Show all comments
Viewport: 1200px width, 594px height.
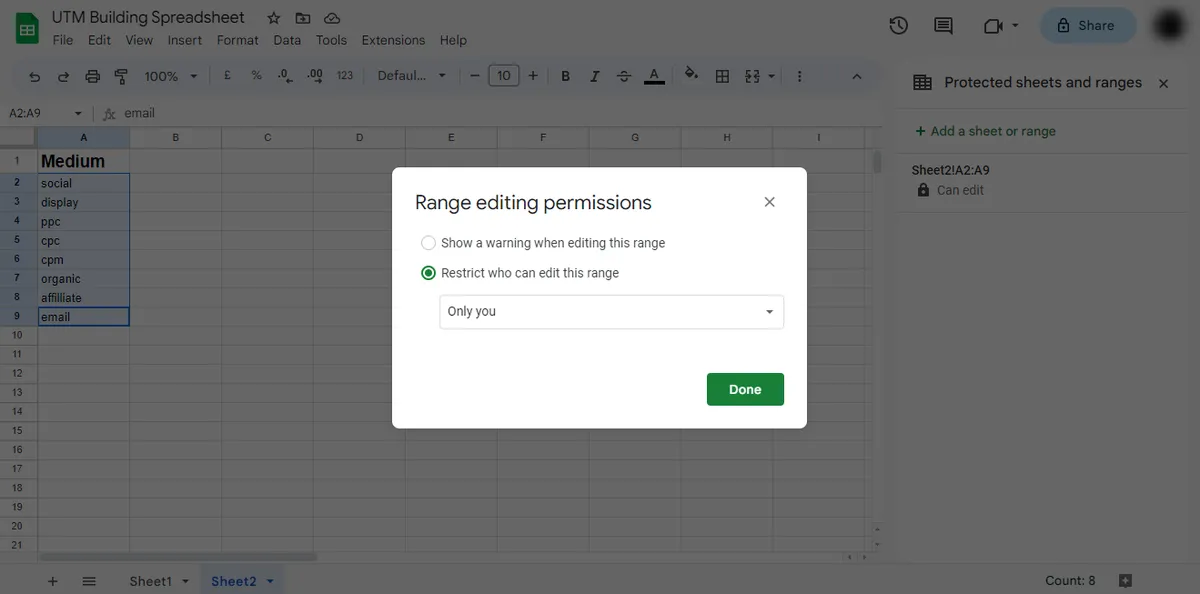point(942,25)
